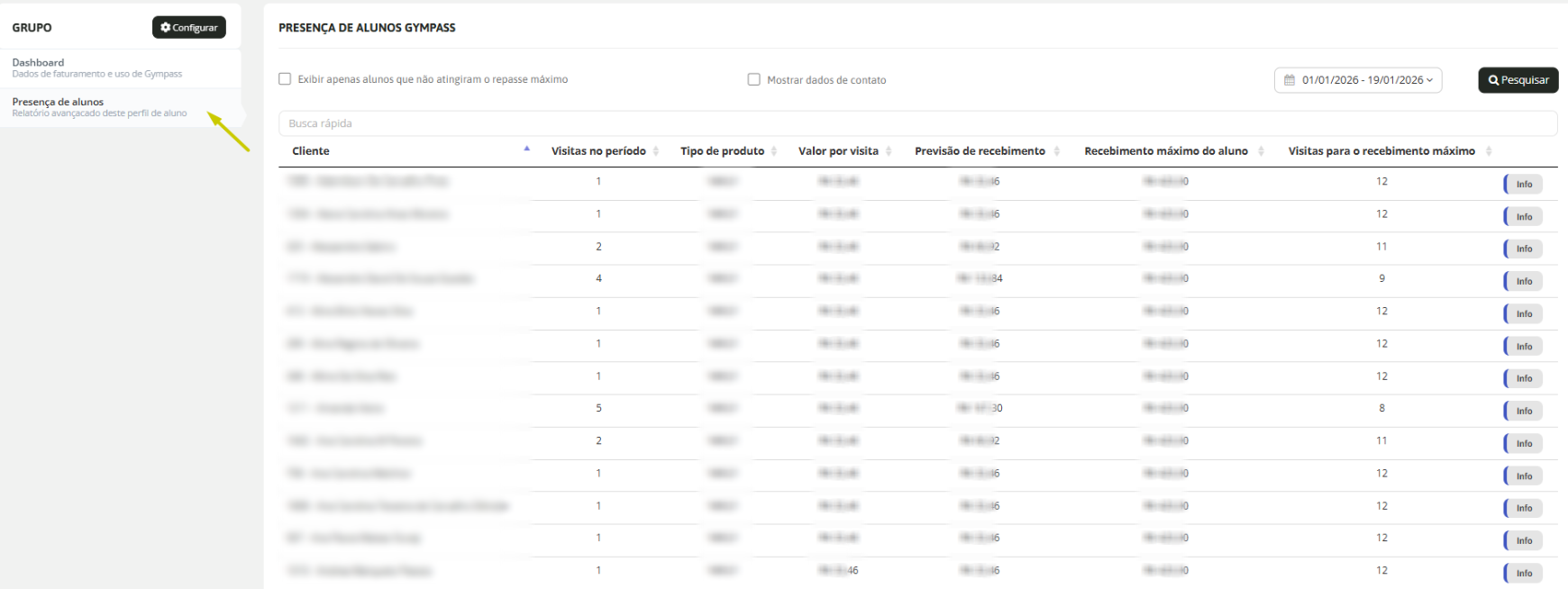1568x589 pixels.
Task: Click the Previsão value ending in 30
Action: click(x=980, y=408)
